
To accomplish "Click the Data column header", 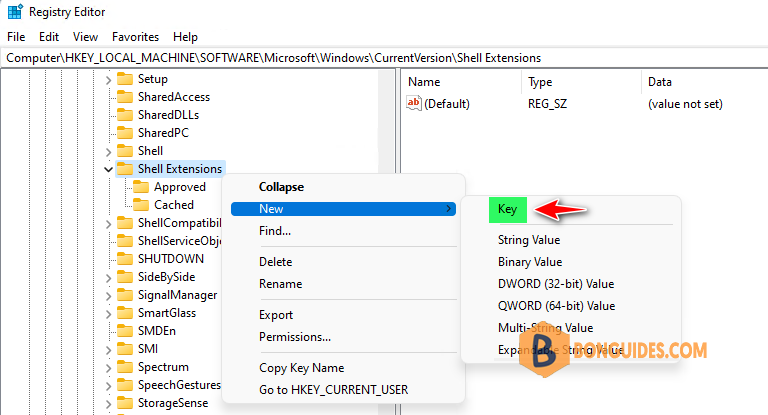I will [x=705, y=82].
